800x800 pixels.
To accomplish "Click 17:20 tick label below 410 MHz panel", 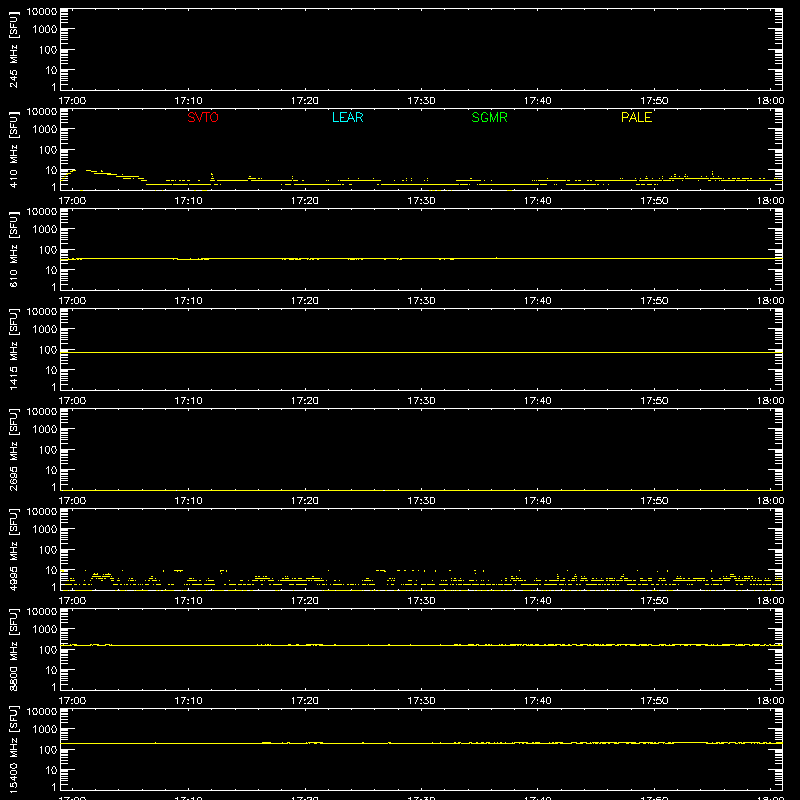I will [x=305, y=201].
